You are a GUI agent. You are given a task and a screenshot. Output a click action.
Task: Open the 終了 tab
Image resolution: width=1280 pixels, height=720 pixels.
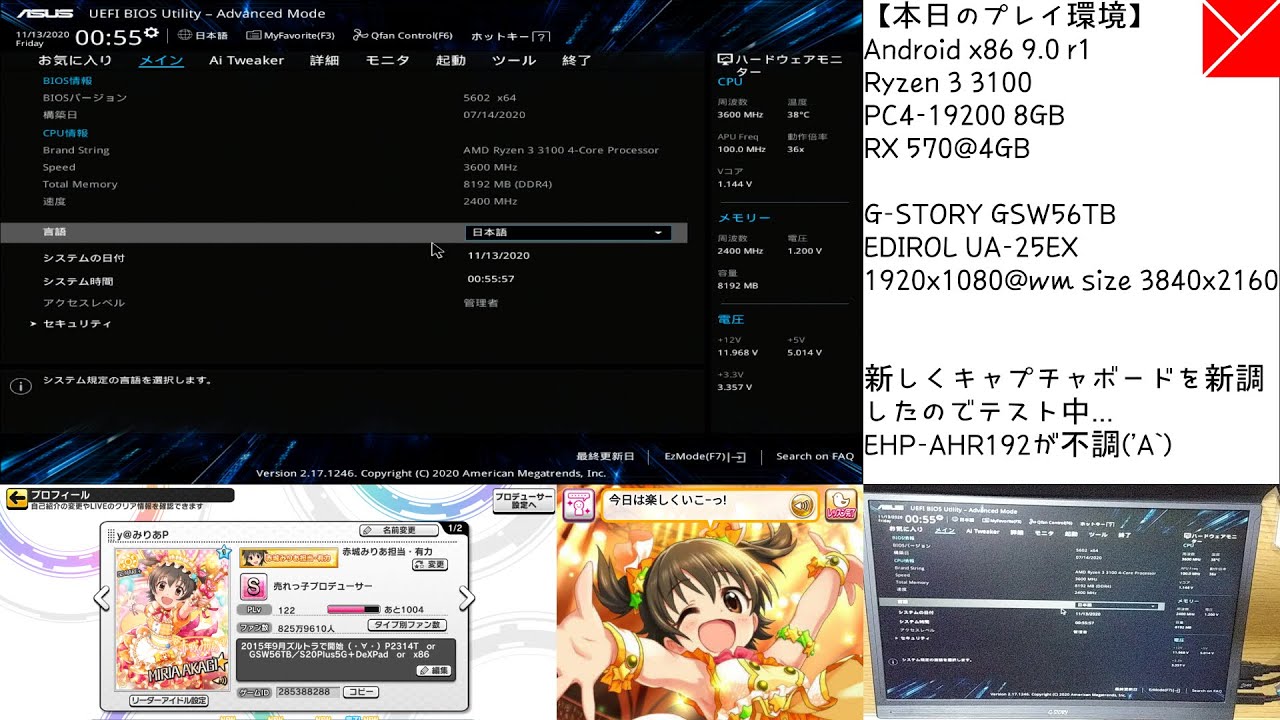(577, 60)
